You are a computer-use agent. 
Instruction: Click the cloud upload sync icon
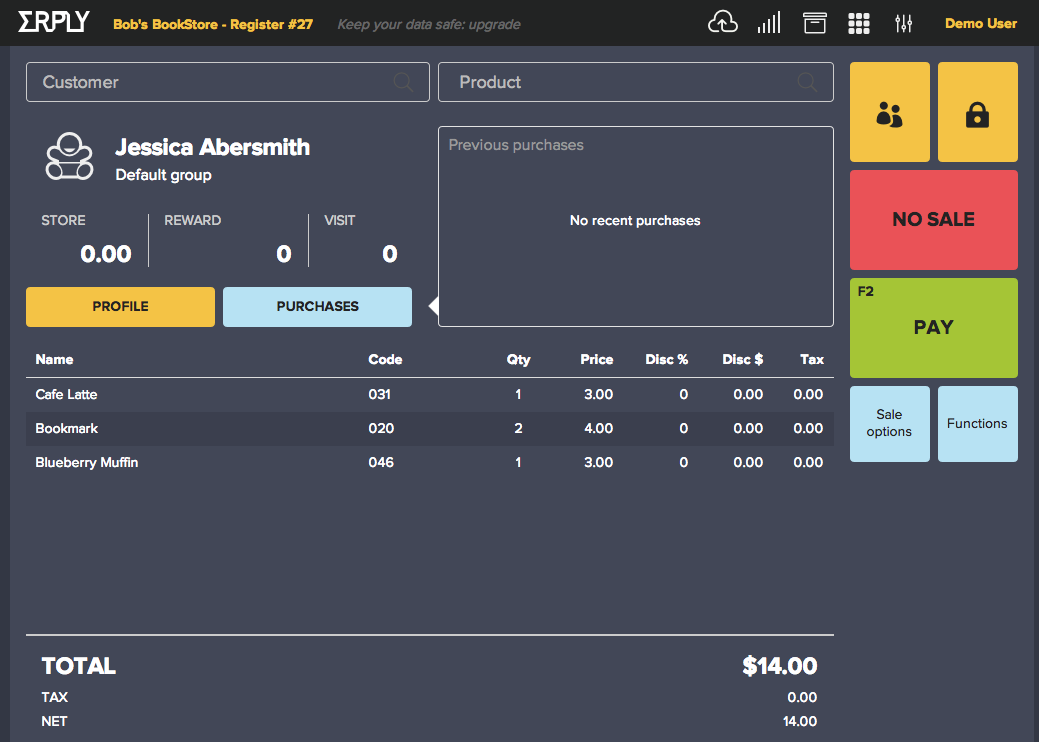tap(722, 23)
